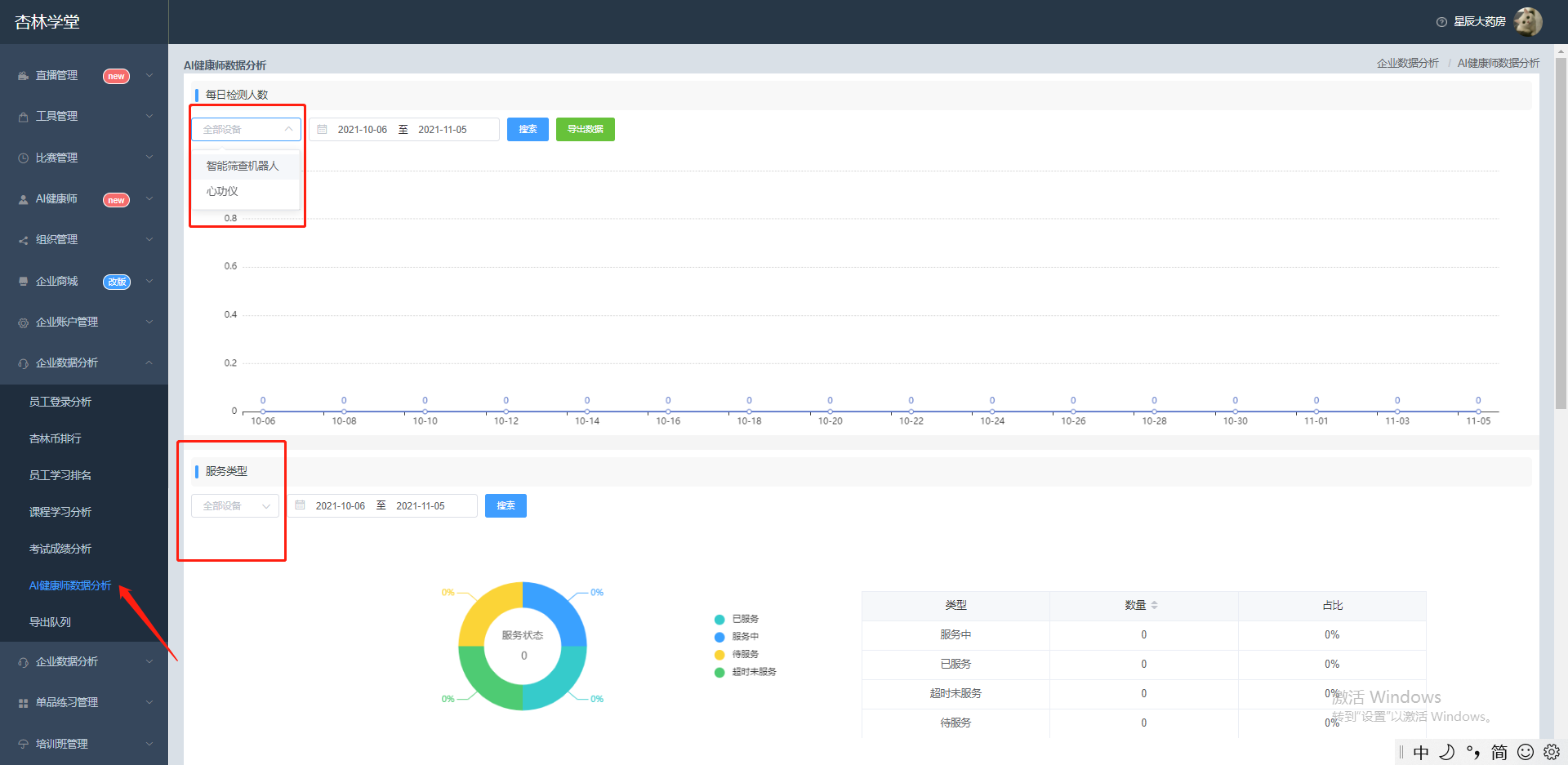Sort table by 数量 column
The image size is (1568, 765).
click(1154, 605)
